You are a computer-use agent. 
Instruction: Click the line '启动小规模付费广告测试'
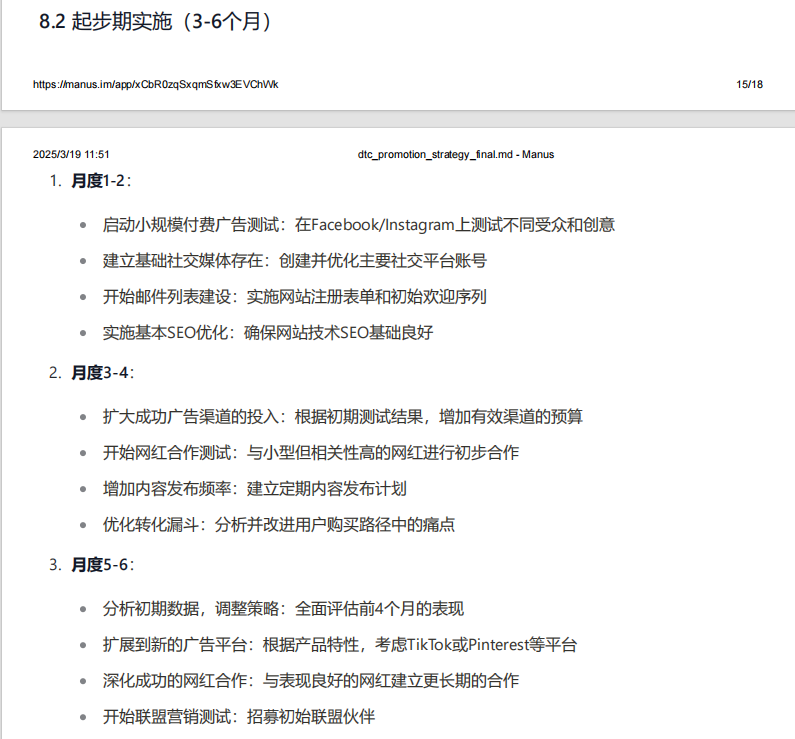[x=359, y=225]
